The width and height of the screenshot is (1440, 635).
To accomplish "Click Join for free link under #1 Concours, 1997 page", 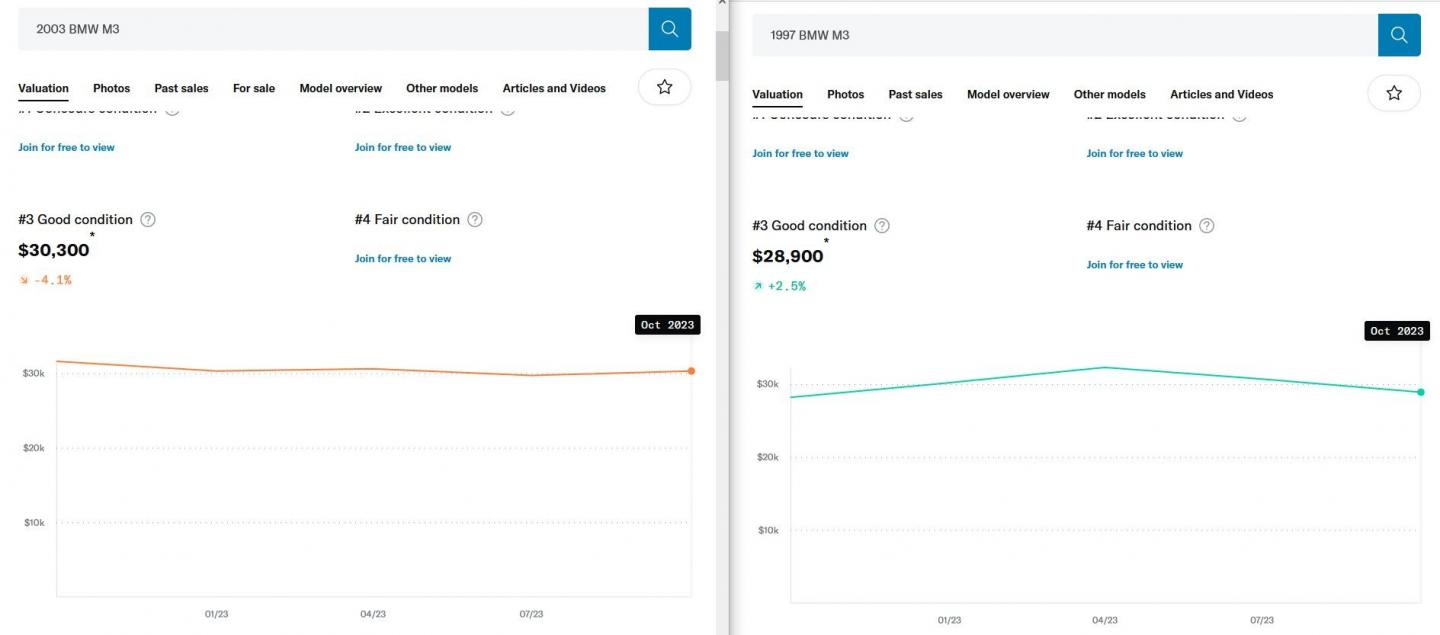I will 800,153.
